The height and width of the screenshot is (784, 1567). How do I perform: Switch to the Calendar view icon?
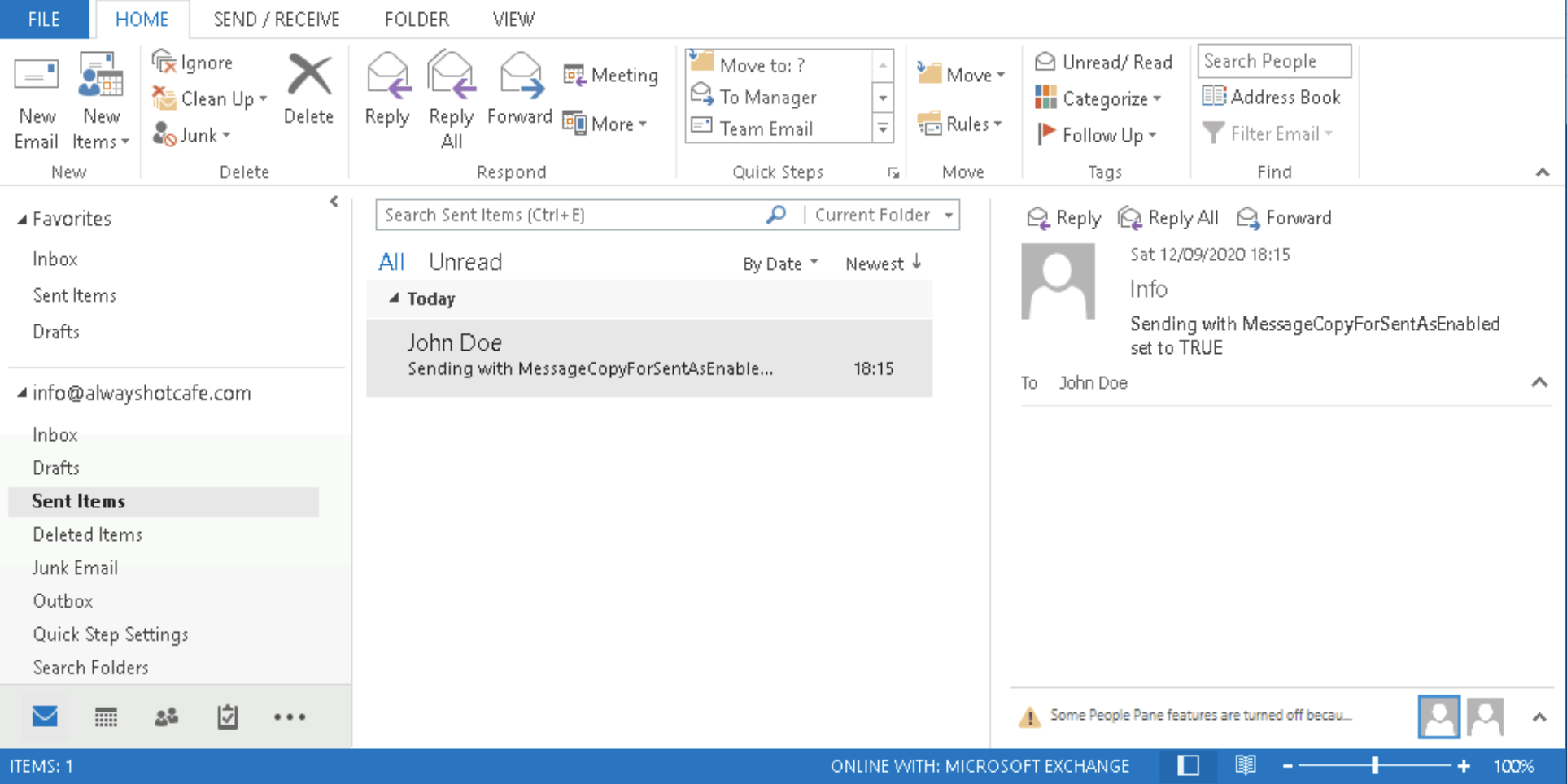pyautogui.click(x=105, y=716)
